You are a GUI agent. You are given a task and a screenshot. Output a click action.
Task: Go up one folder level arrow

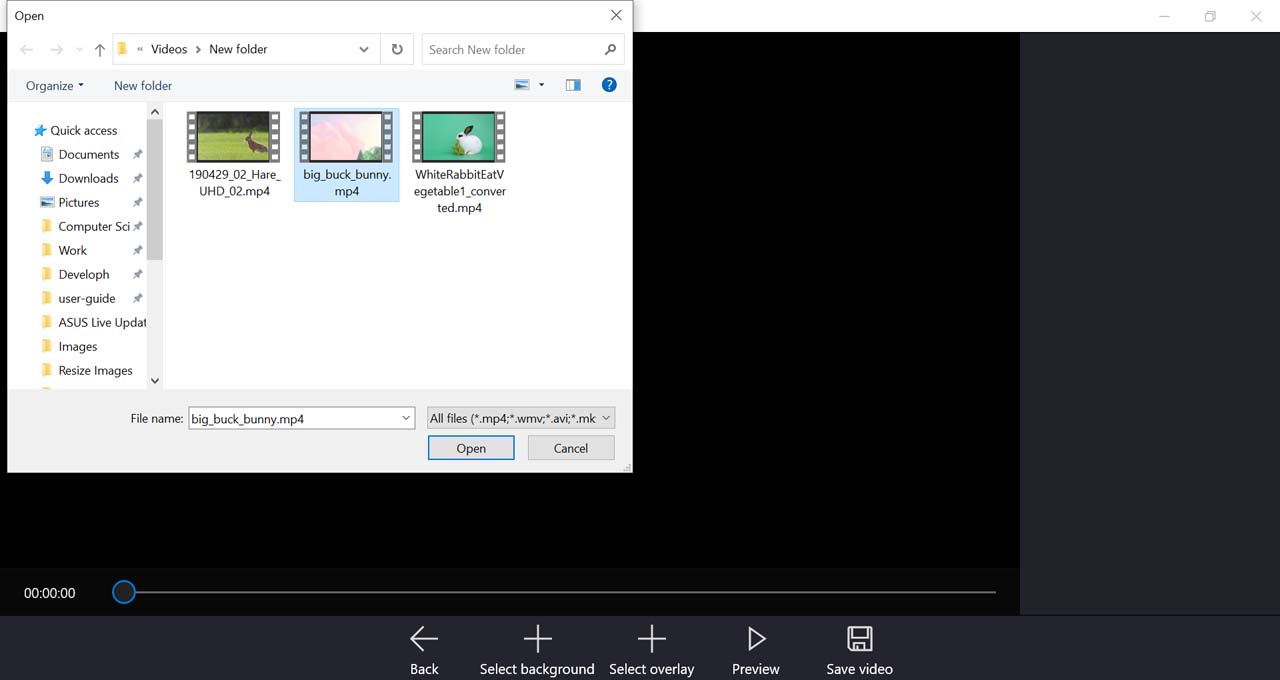click(x=100, y=49)
